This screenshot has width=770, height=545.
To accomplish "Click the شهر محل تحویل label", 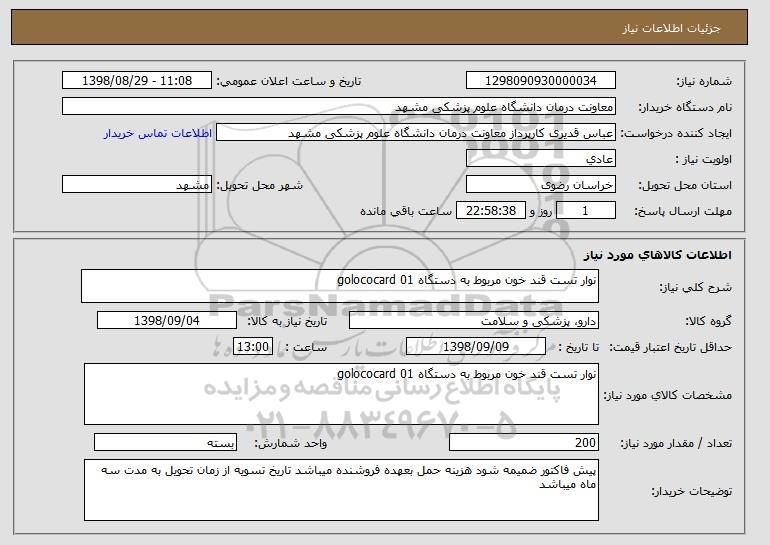I will 260,186.
